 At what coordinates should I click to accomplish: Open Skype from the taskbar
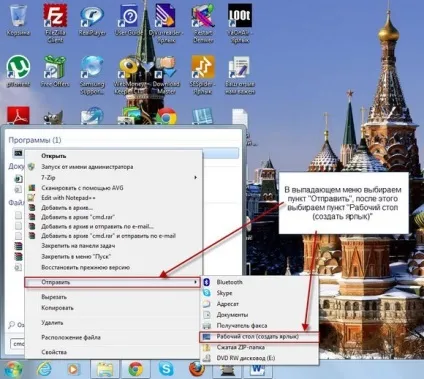[x=166, y=369]
